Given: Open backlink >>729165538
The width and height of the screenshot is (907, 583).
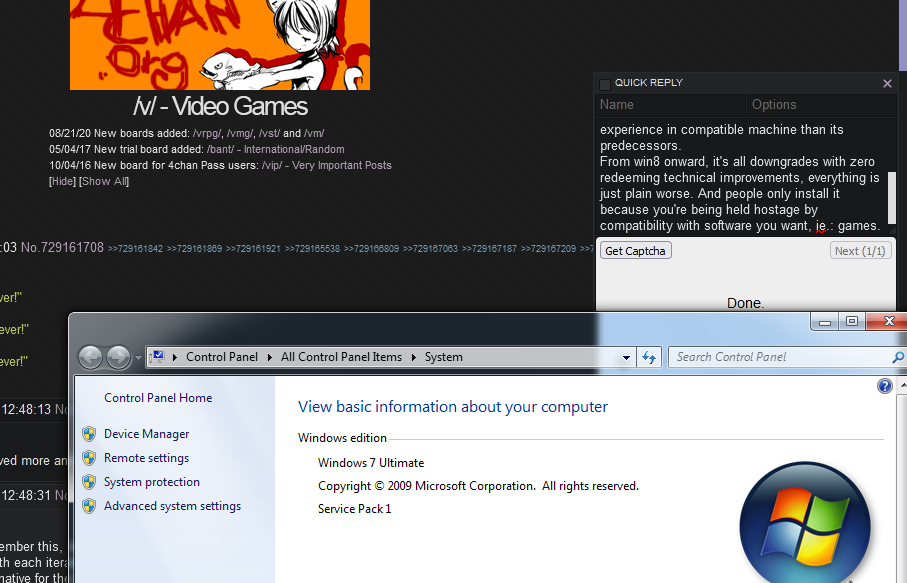Looking at the screenshot, I should click(x=312, y=249).
